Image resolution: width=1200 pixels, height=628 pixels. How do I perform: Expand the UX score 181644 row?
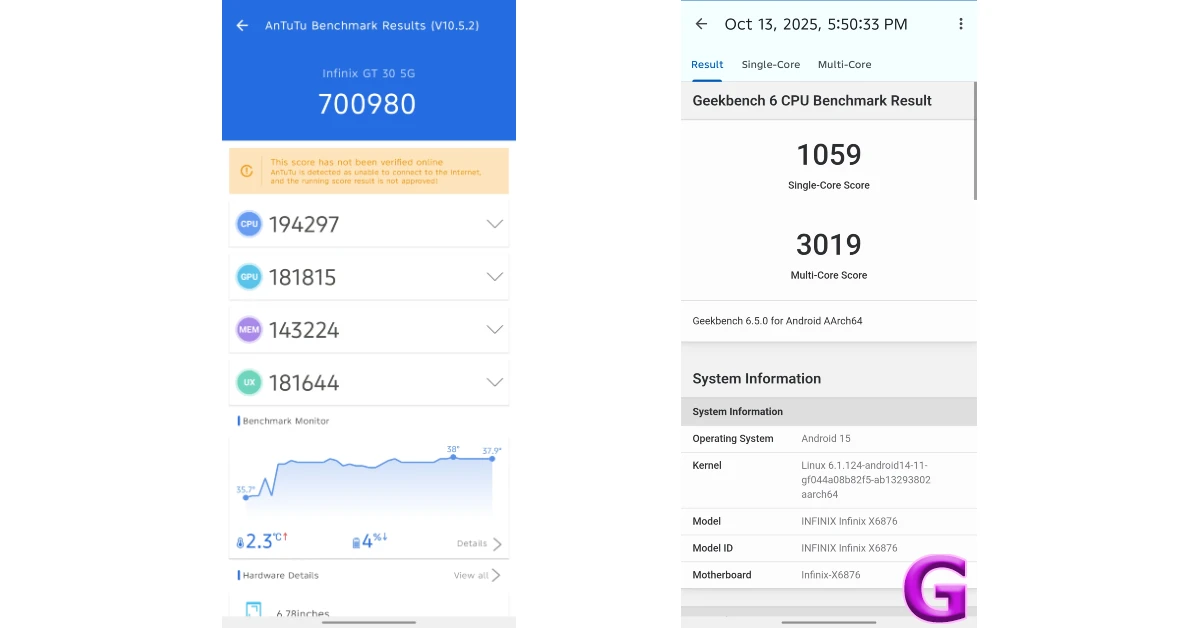494,383
